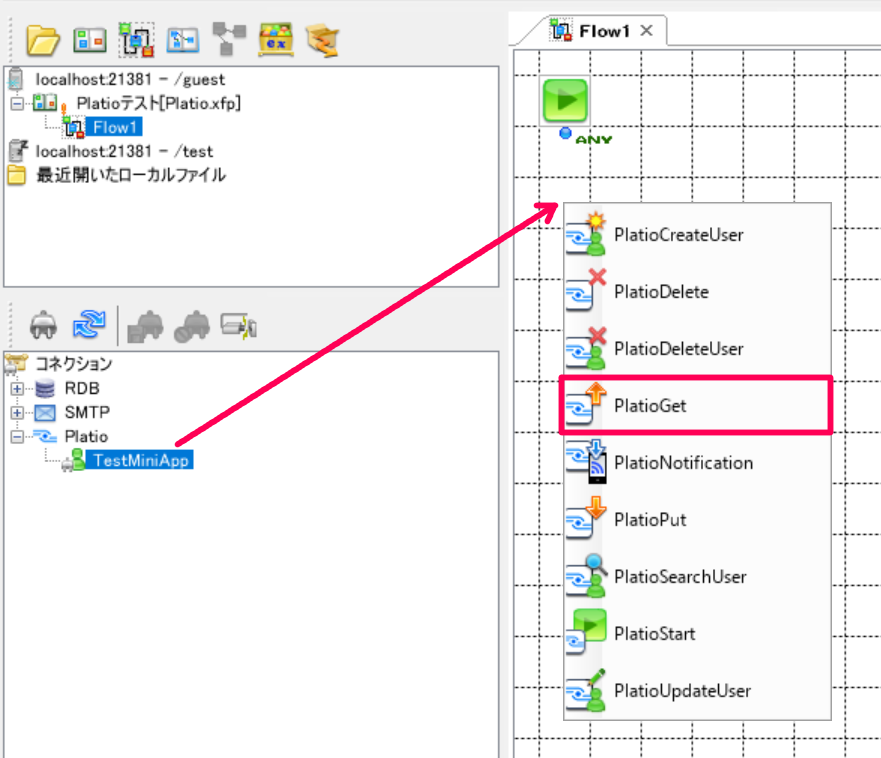This screenshot has height=758, width=881.
Task: Click the green Start component on canvas
Action: pos(565,101)
